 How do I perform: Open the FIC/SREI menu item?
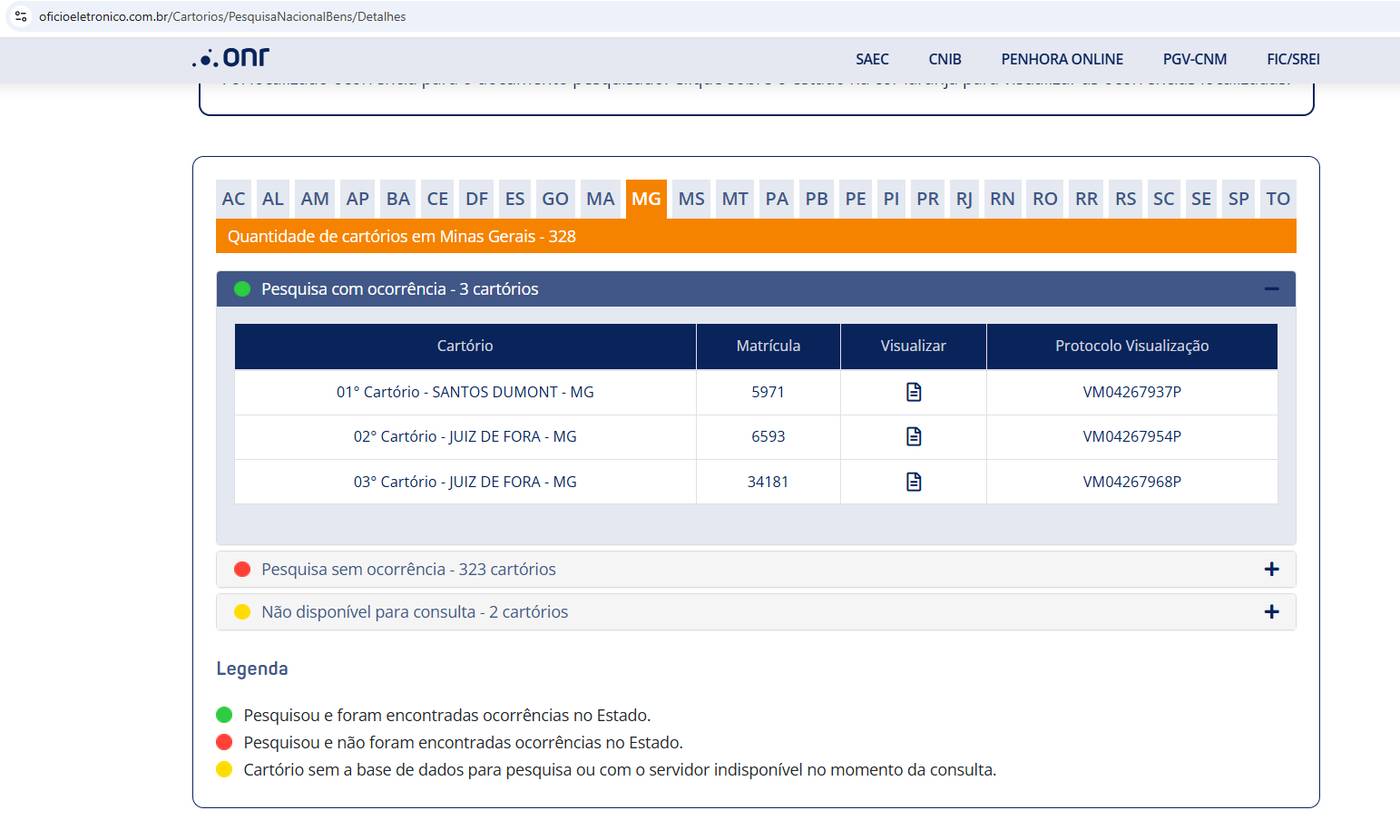pyautogui.click(x=1293, y=59)
